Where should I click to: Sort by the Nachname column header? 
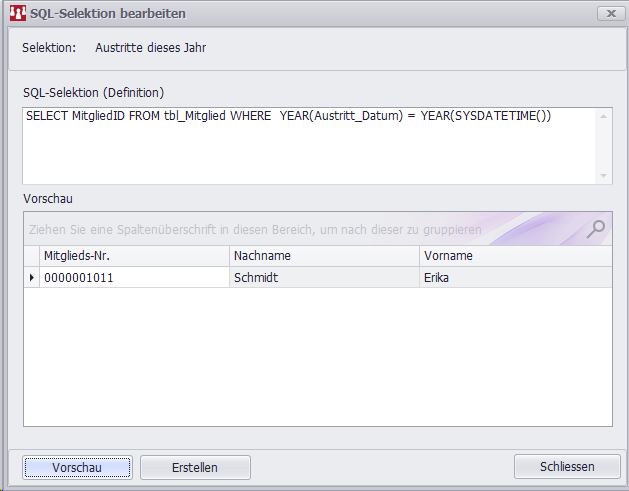point(324,256)
